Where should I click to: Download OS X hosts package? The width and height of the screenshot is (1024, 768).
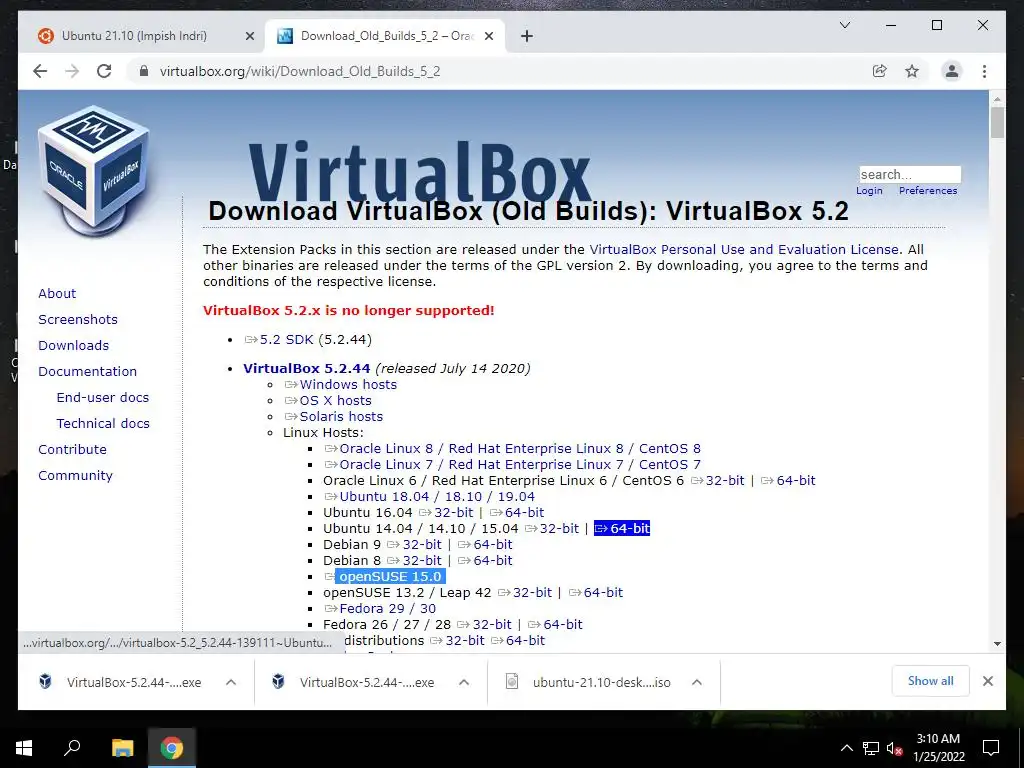point(328,400)
